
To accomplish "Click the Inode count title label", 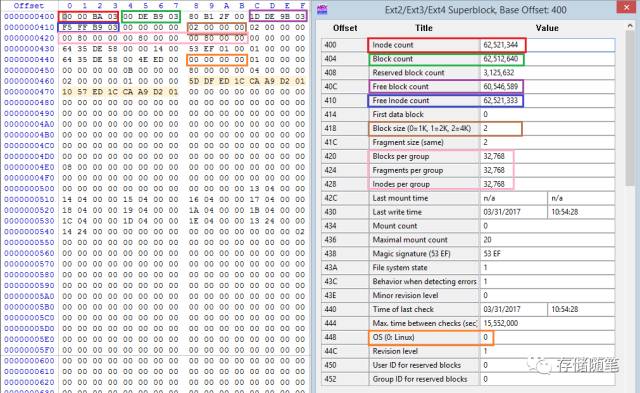I will tap(393, 45).
